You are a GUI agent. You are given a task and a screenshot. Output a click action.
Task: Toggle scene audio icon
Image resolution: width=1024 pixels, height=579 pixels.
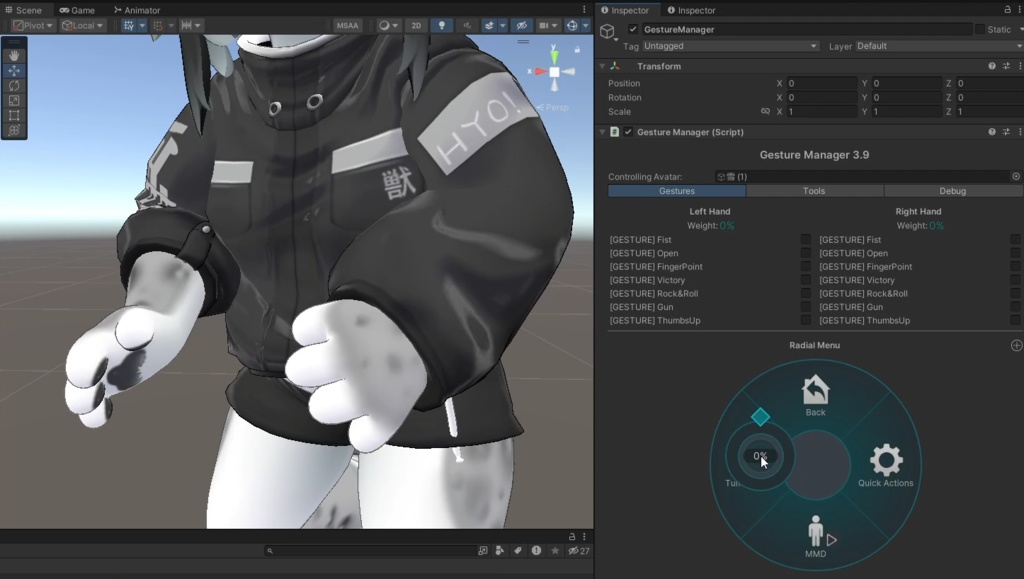tap(467, 25)
